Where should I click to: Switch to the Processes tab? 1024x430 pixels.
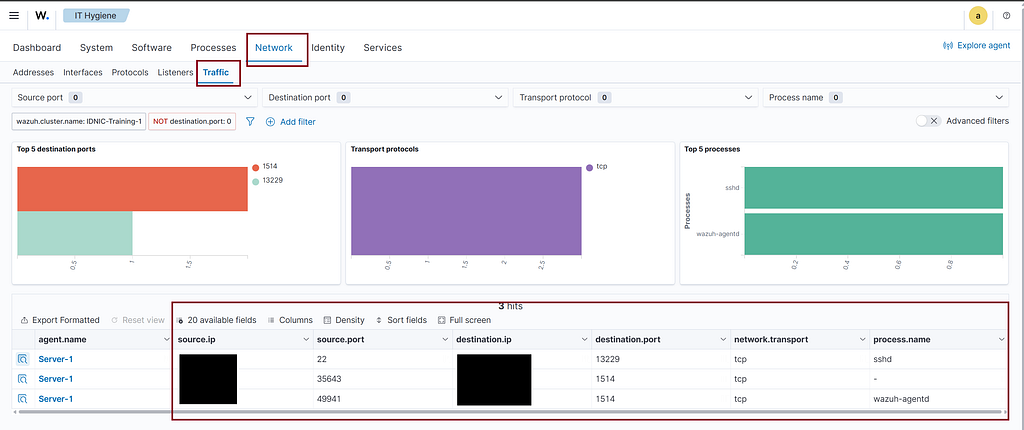click(x=213, y=48)
